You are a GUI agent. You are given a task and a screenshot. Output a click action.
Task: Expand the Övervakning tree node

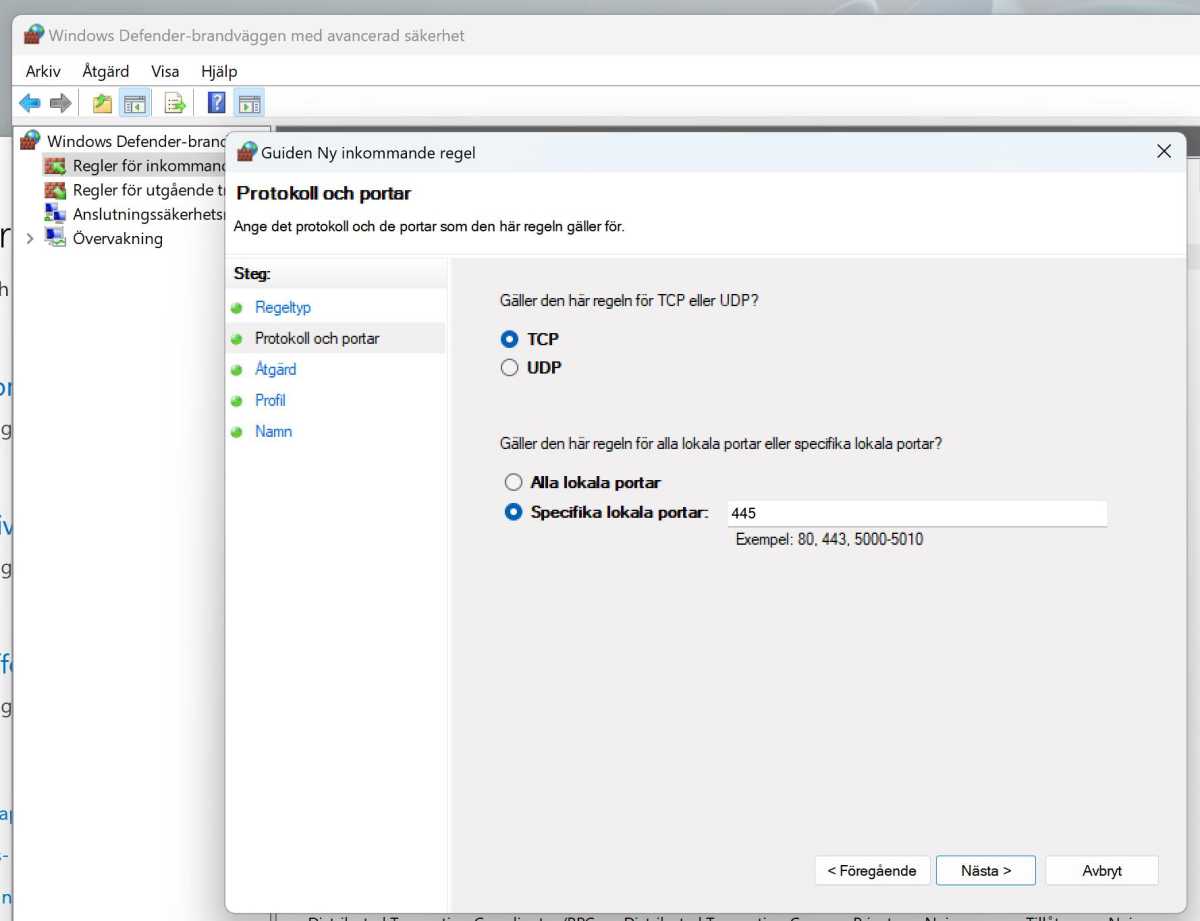point(30,239)
